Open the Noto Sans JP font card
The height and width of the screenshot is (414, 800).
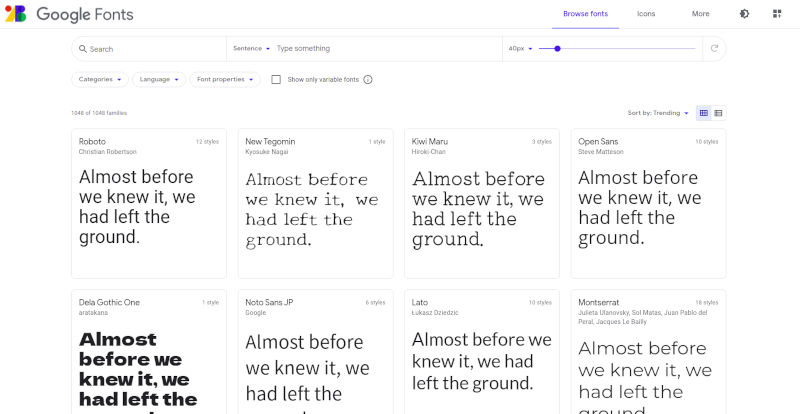(315, 352)
